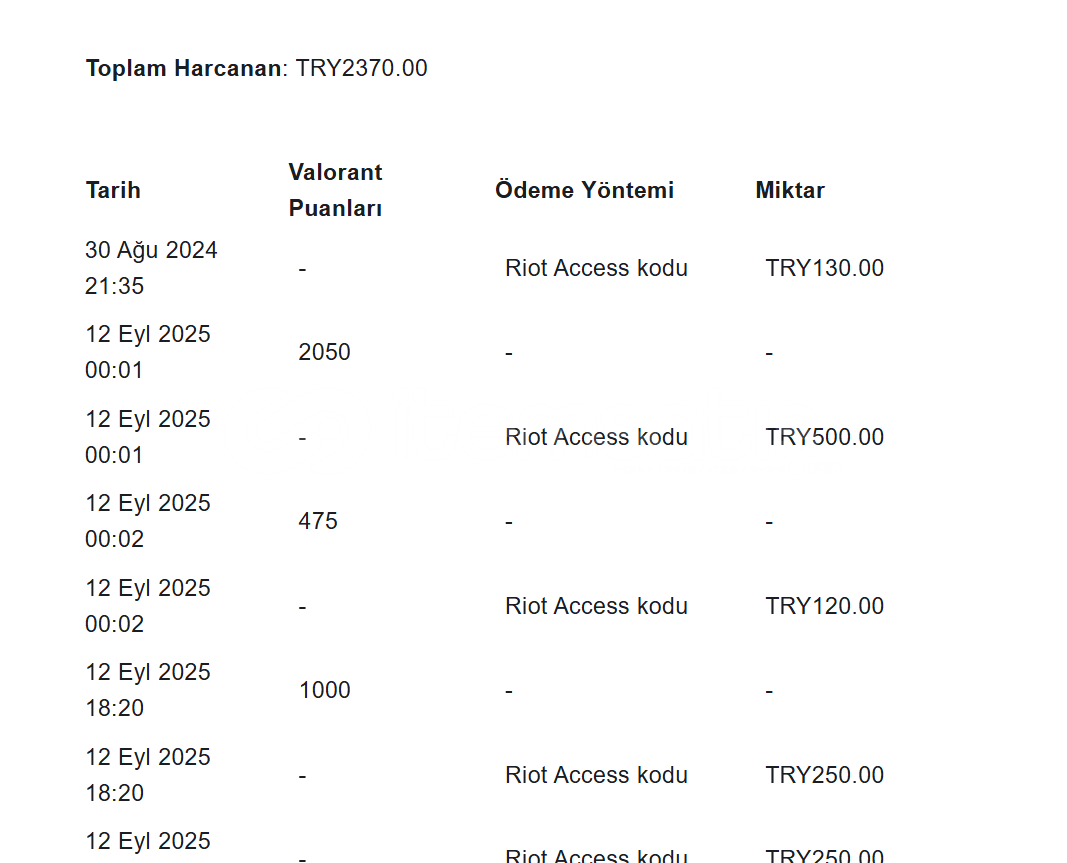Click the Toplam Harcanan label
Screen dimensions: 1067x863
[x=183, y=68]
